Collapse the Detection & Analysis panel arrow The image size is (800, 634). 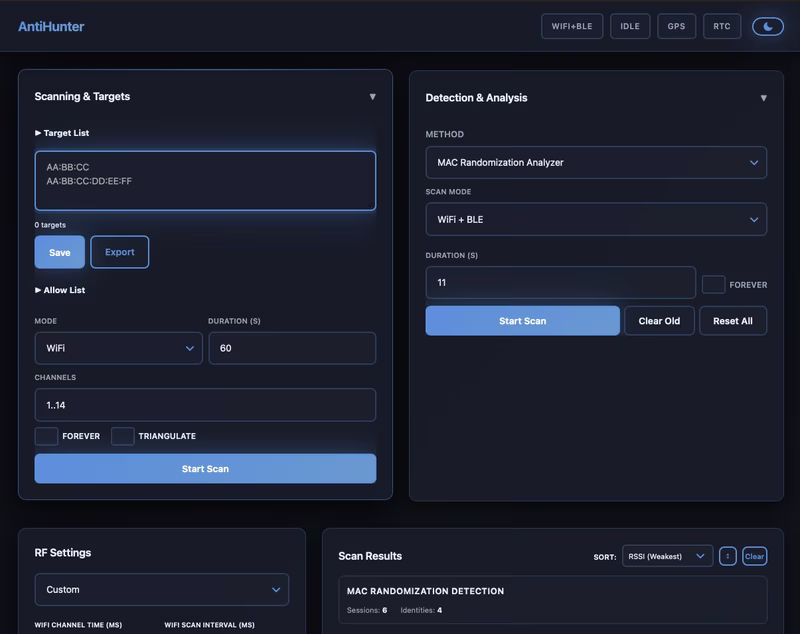(x=763, y=98)
